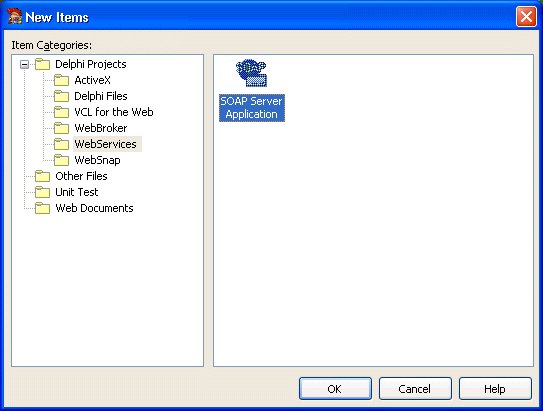543x411 pixels.
Task: Collapse the Delphi Projects tree node
Action: tap(24, 64)
